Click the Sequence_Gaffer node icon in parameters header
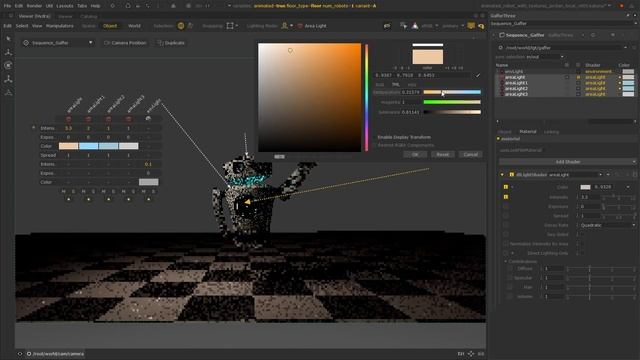This screenshot has width=640, height=360. click(502, 35)
